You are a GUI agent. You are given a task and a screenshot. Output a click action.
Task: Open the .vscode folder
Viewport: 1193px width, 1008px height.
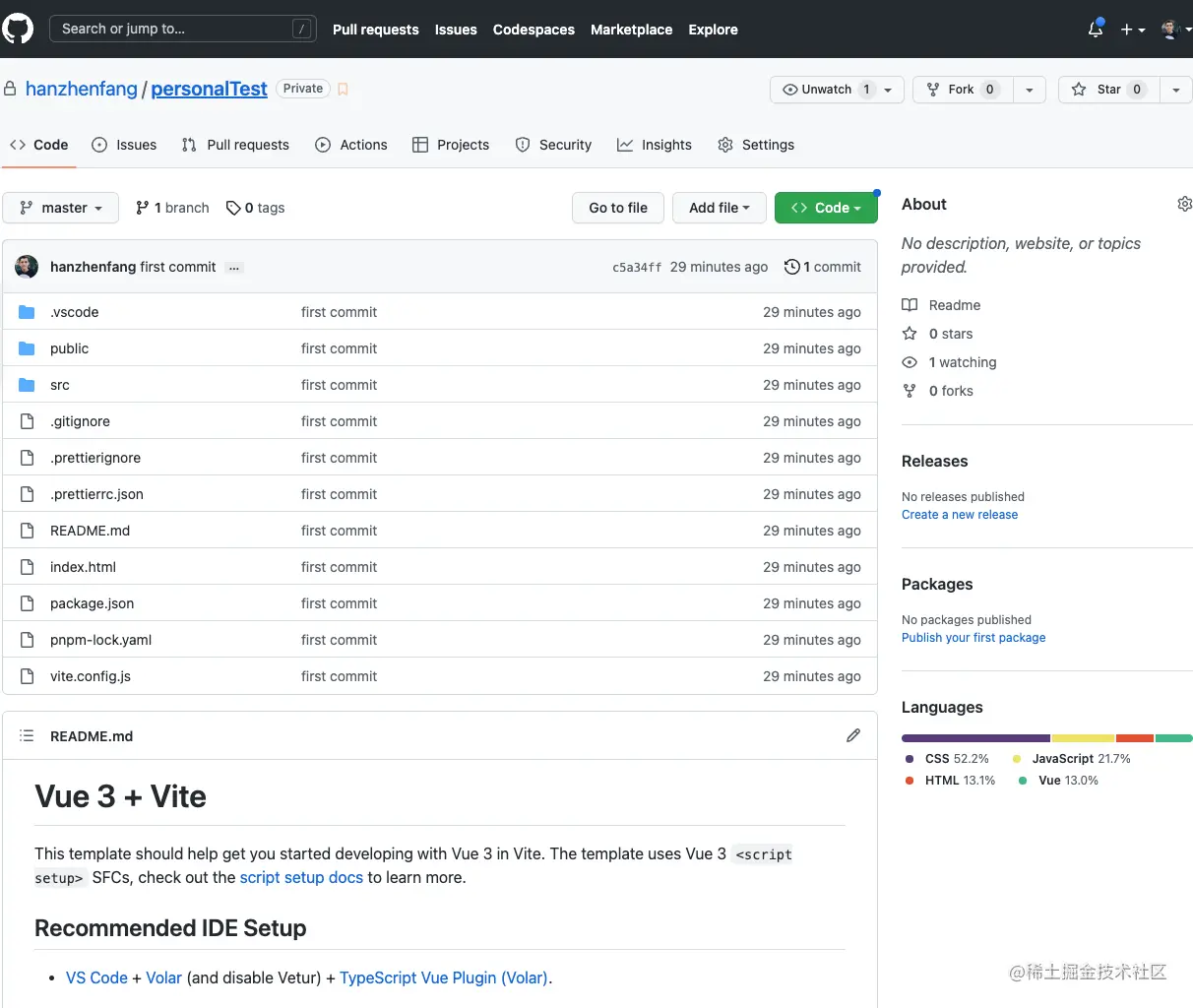coord(75,312)
